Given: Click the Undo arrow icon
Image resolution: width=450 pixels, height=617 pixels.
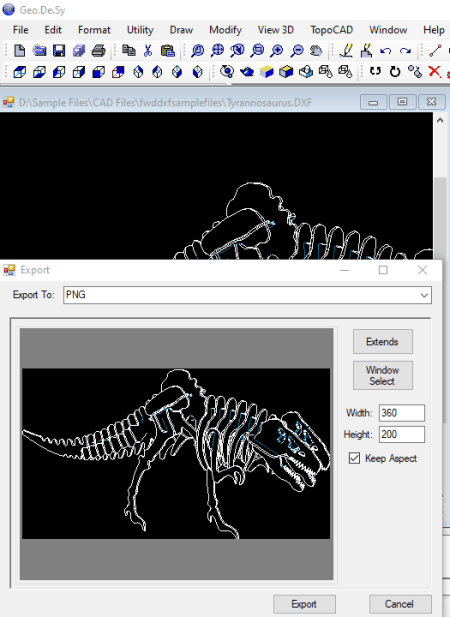Looking at the screenshot, I should [385, 51].
